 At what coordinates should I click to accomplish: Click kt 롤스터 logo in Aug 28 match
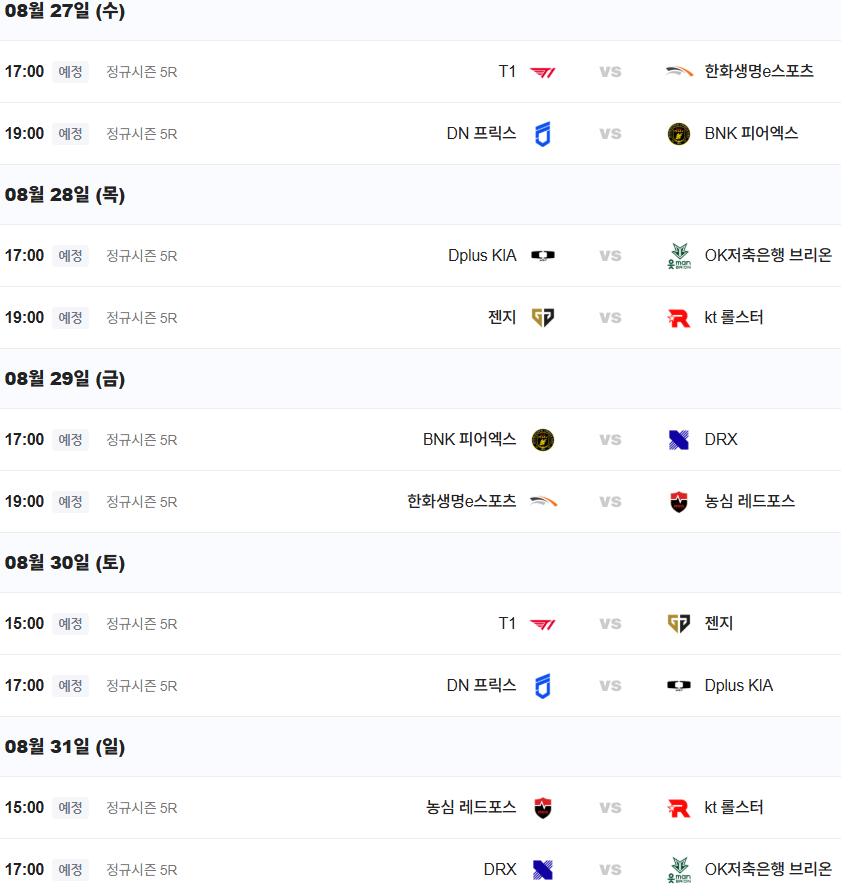pyautogui.click(x=679, y=318)
